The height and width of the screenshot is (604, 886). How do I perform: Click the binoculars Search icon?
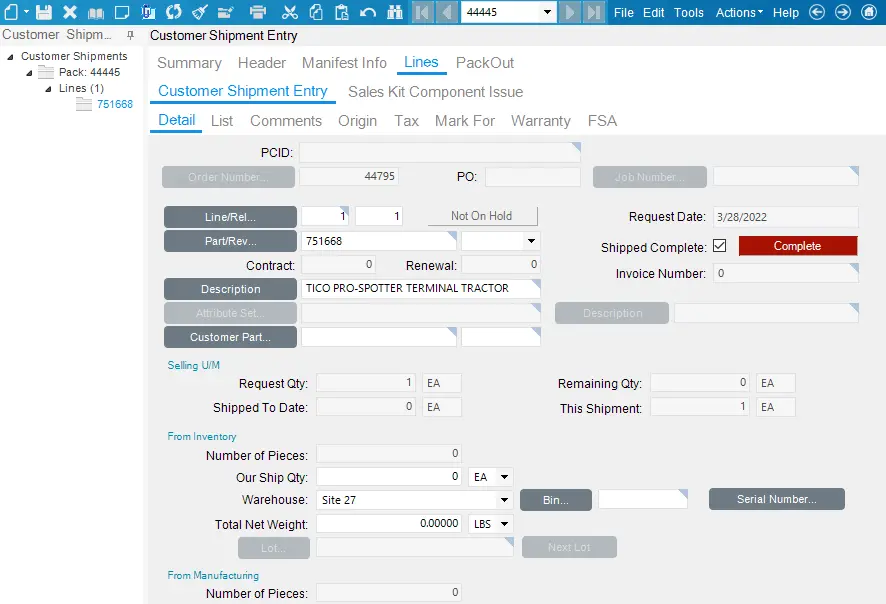pyautogui.click(x=394, y=12)
